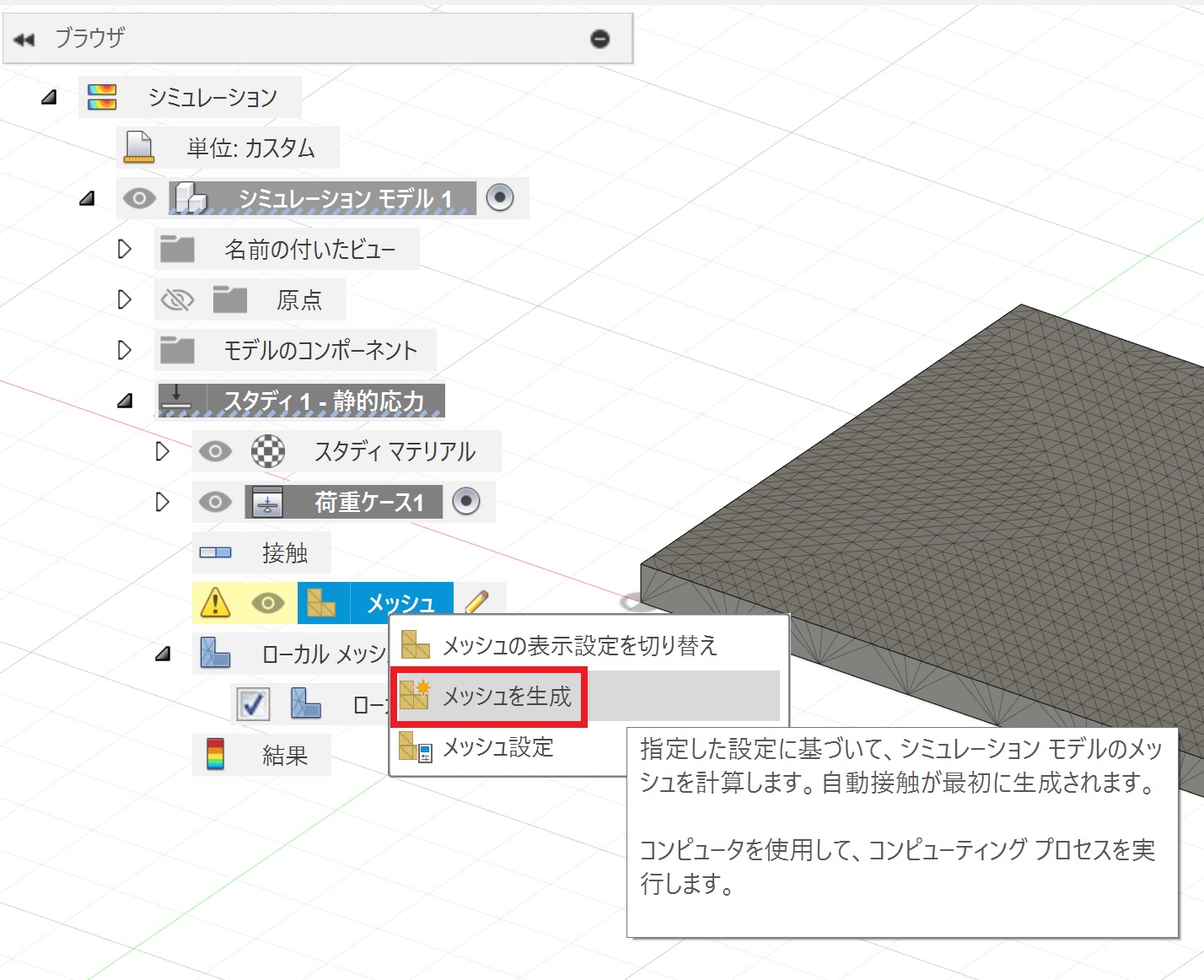Select the 原点 label

pos(299,299)
